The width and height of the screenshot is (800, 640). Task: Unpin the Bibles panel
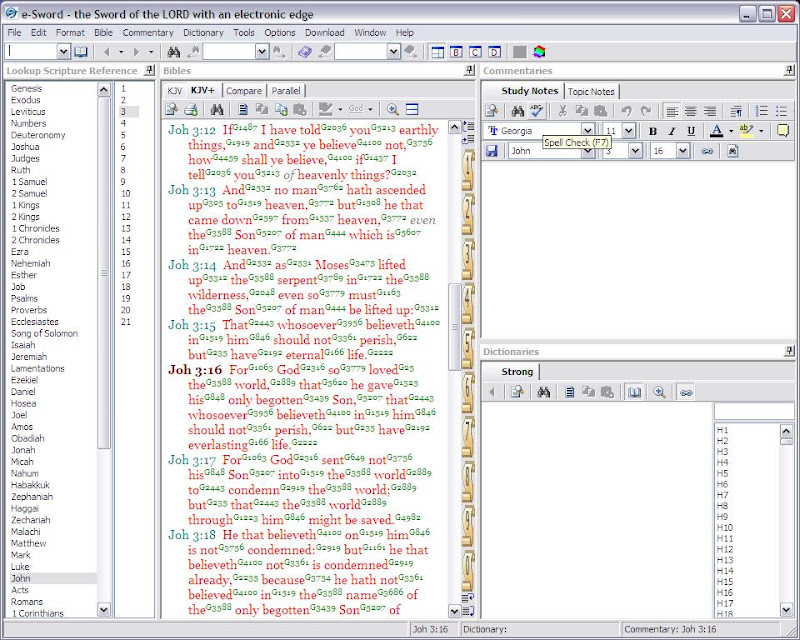(x=470, y=70)
